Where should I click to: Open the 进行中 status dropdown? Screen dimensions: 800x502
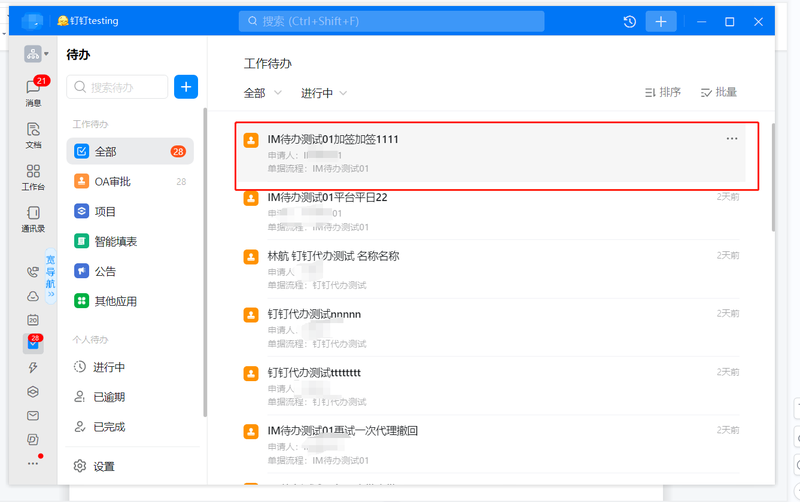(x=324, y=93)
